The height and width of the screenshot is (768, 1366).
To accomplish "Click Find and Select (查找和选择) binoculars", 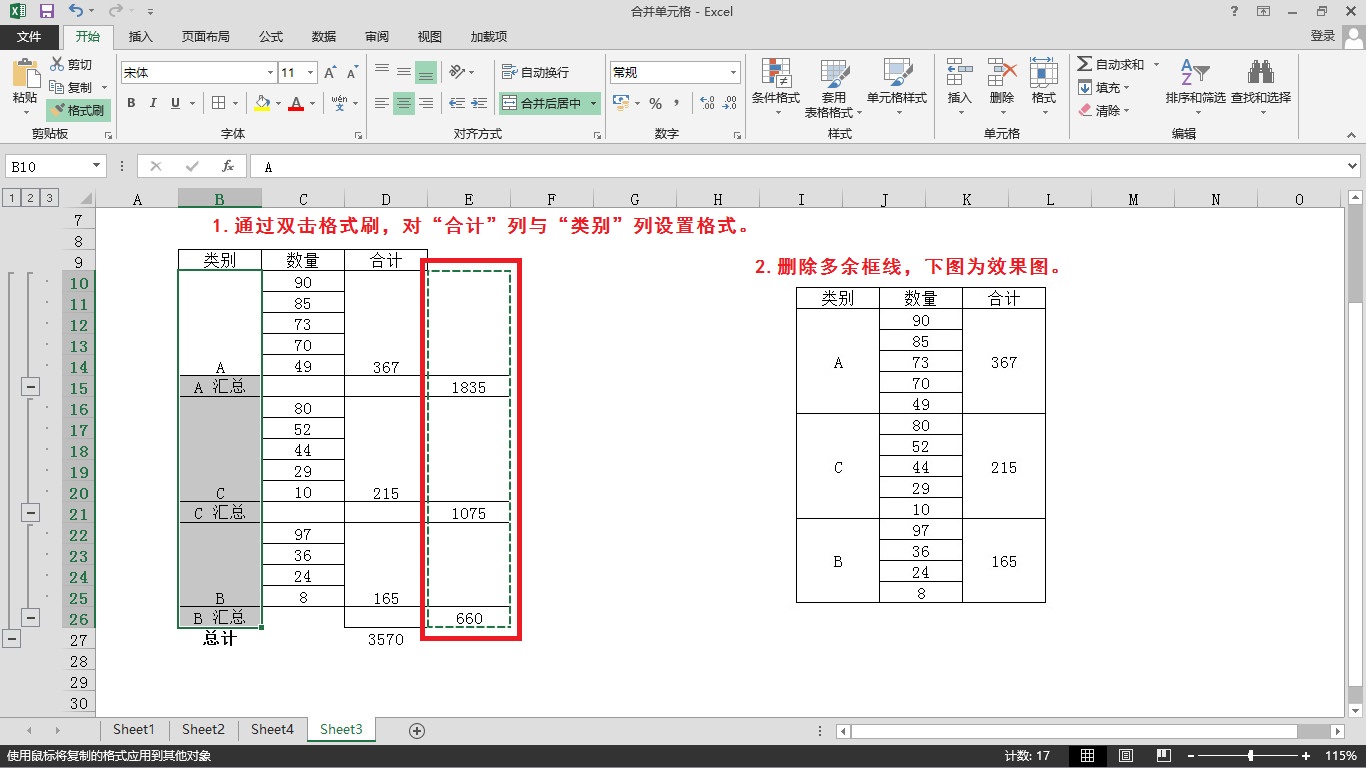I will click(x=1261, y=73).
